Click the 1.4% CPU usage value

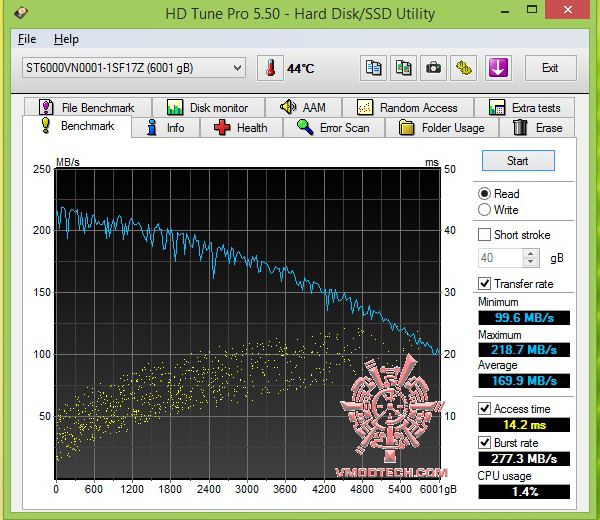pyautogui.click(x=524, y=492)
